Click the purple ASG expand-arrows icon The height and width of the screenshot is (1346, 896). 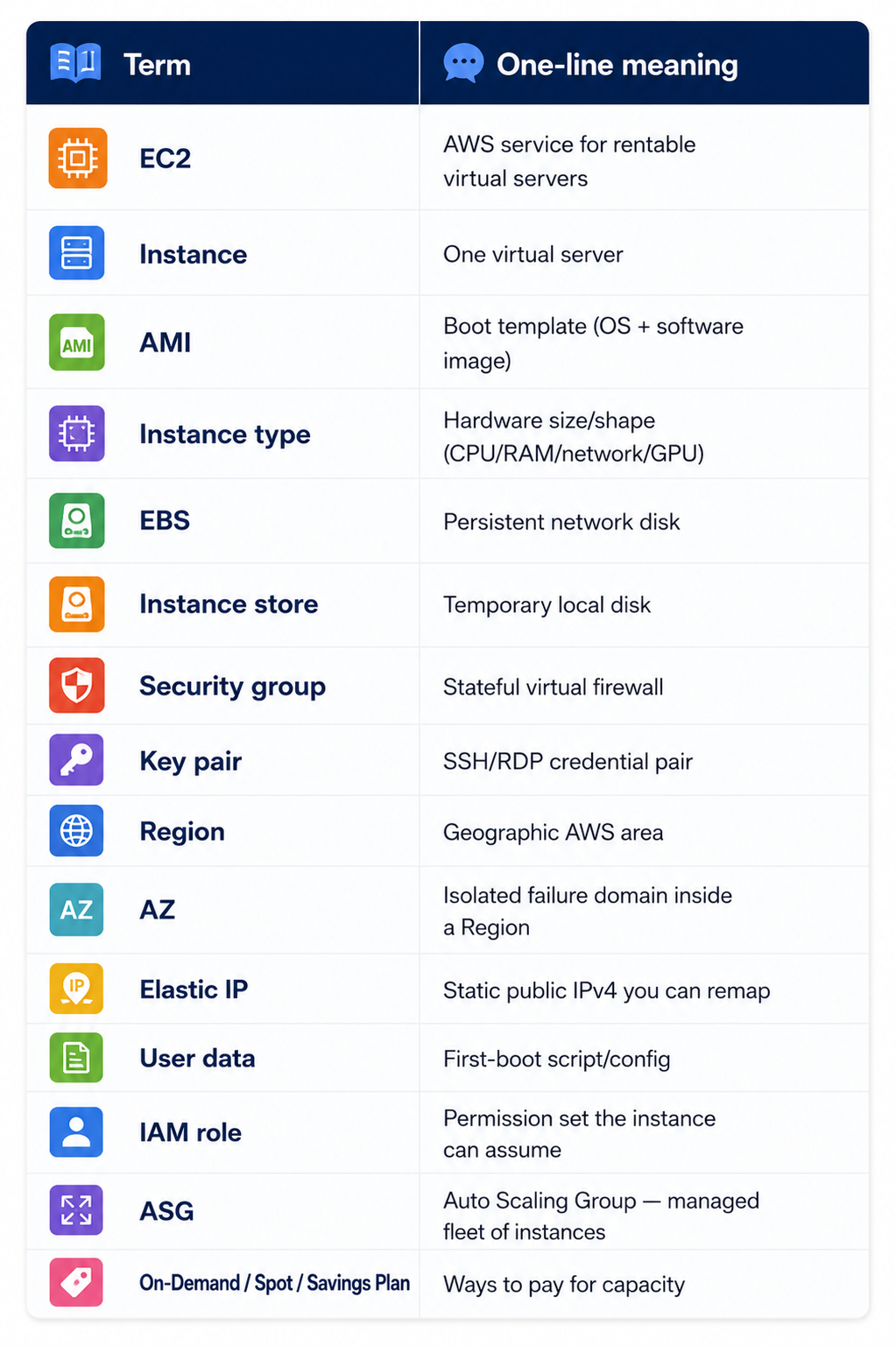(x=77, y=1210)
